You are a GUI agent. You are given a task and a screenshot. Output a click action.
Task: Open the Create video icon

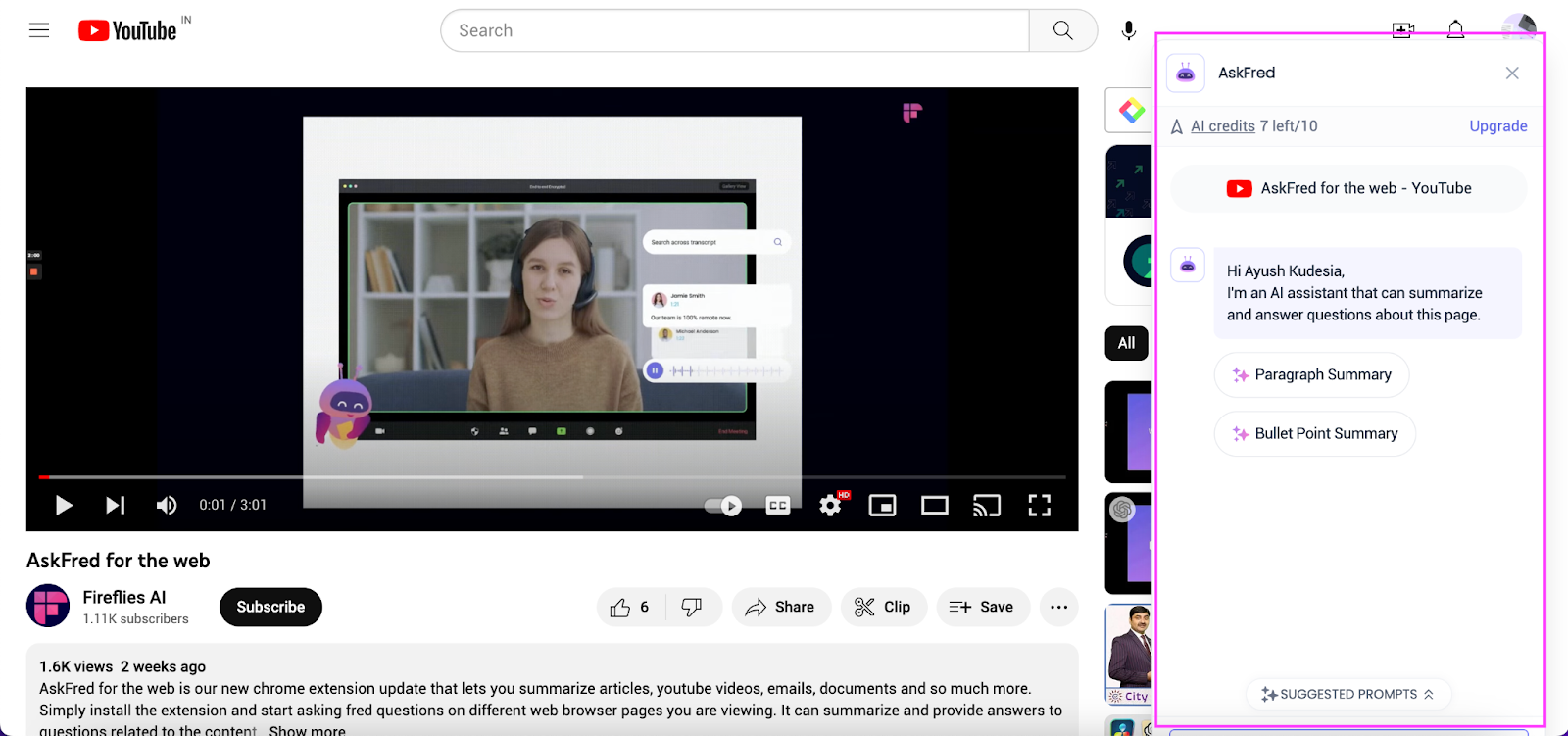tap(1402, 30)
